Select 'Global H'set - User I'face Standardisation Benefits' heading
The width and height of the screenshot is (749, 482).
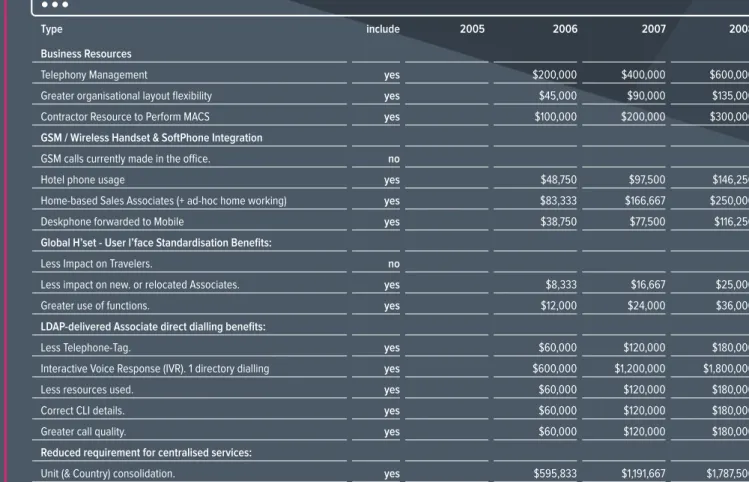tap(156, 243)
